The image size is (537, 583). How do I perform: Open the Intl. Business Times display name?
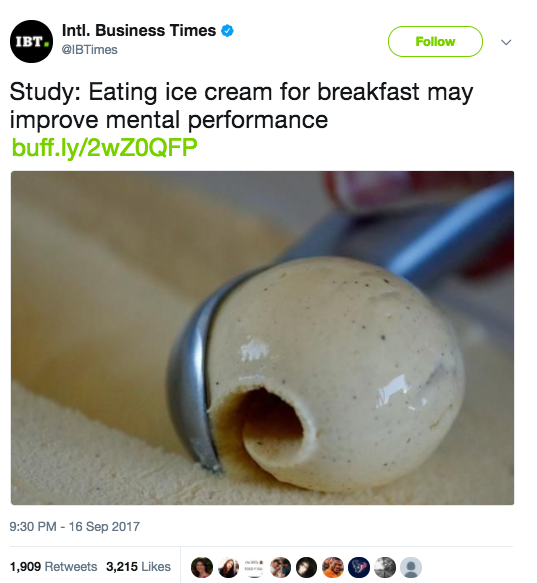click(x=139, y=30)
